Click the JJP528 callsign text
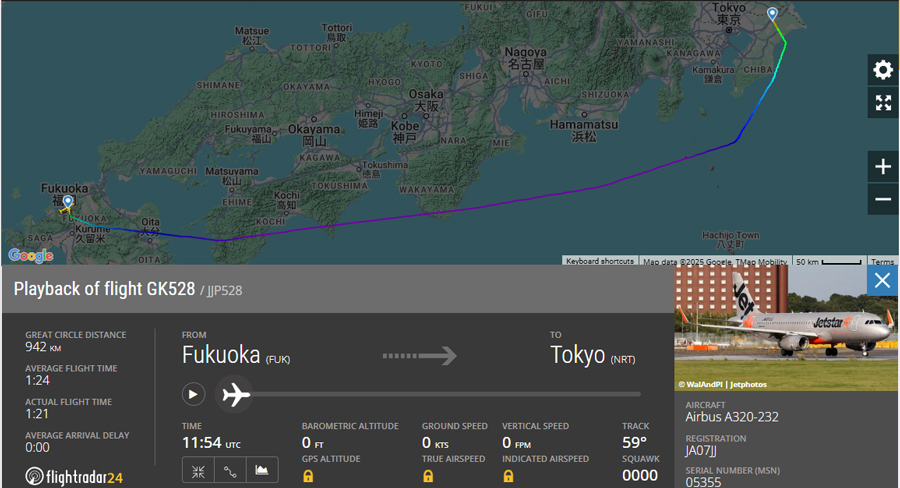This screenshot has width=900, height=488. [224, 291]
